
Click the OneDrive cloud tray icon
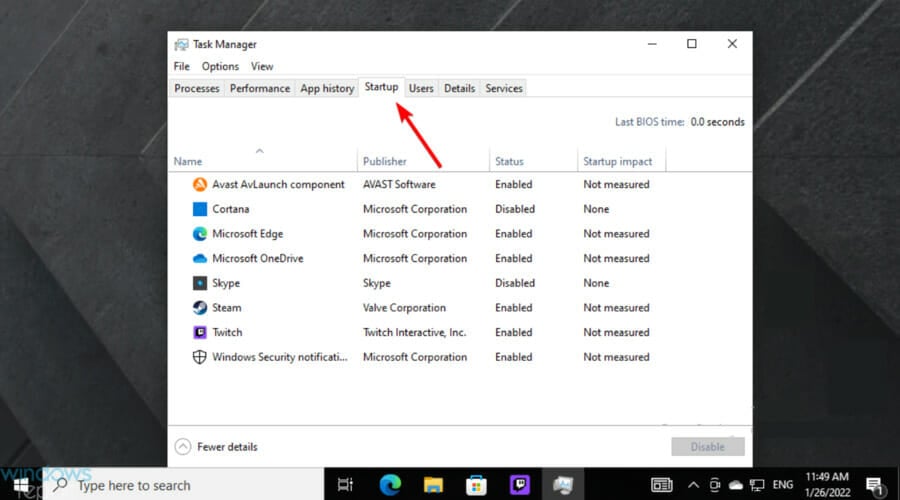pyautogui.click(x=736, y=486)
